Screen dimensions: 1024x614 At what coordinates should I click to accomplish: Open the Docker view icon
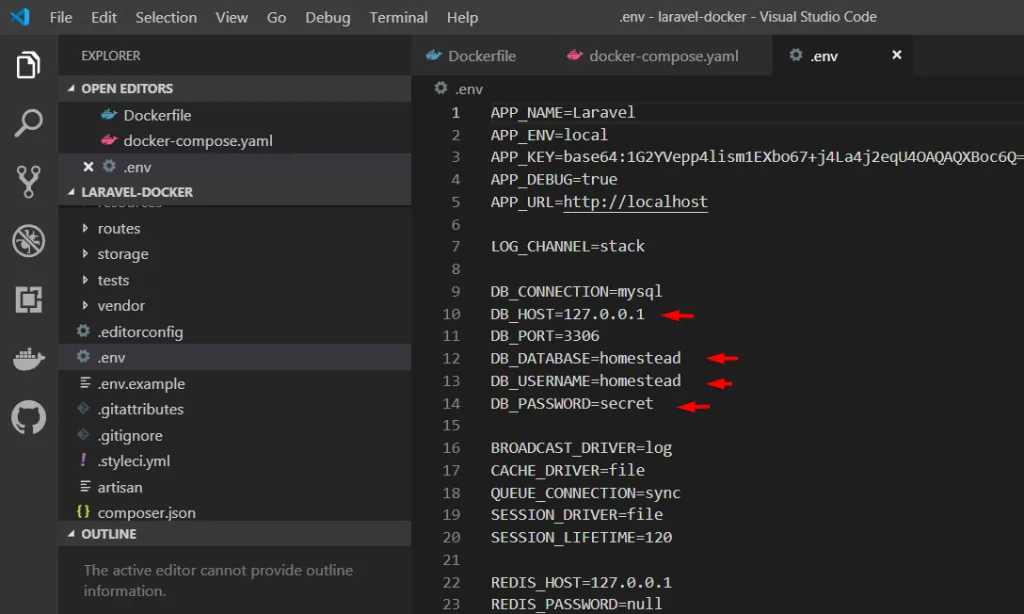click(x=28, y=358)
